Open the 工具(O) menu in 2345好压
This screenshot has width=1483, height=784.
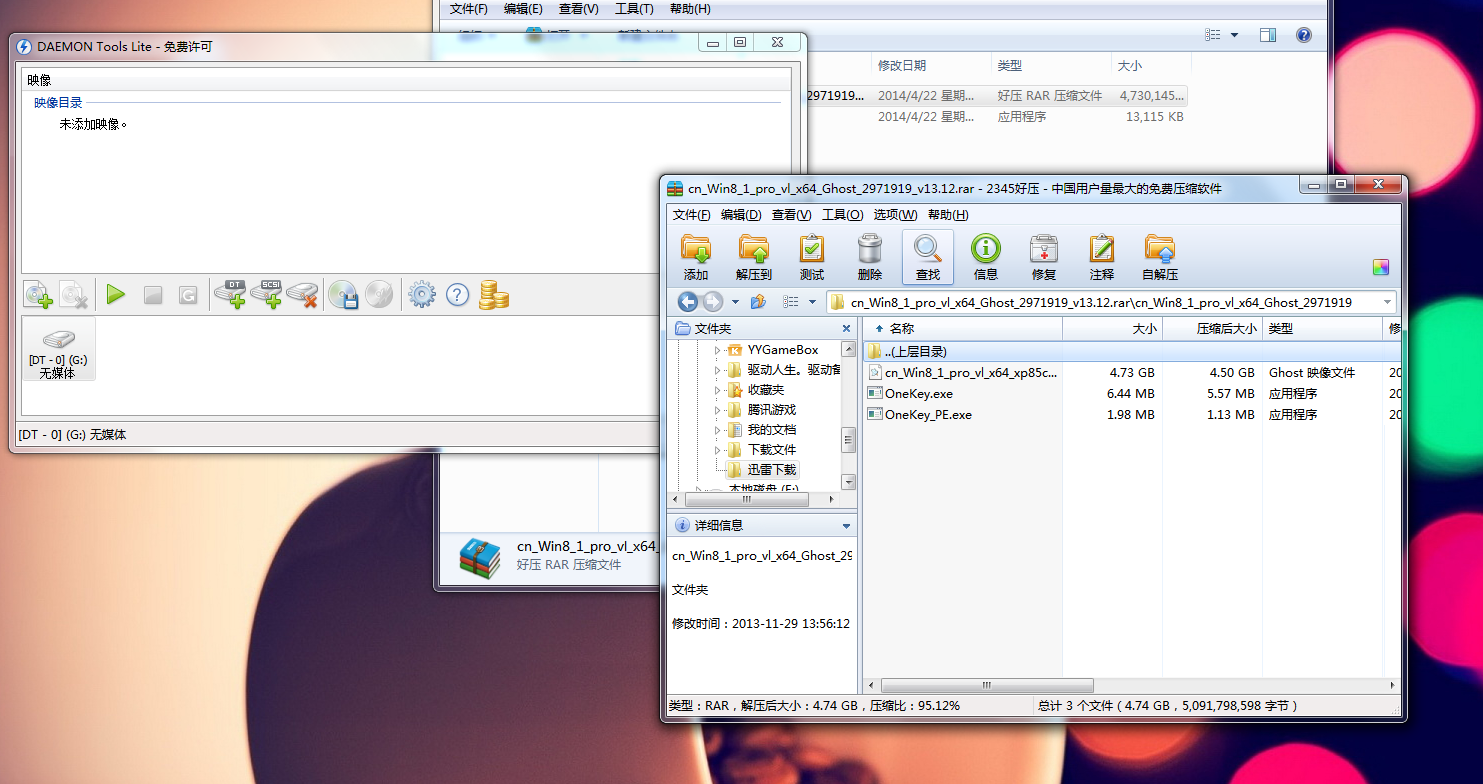tap(842, 215)
